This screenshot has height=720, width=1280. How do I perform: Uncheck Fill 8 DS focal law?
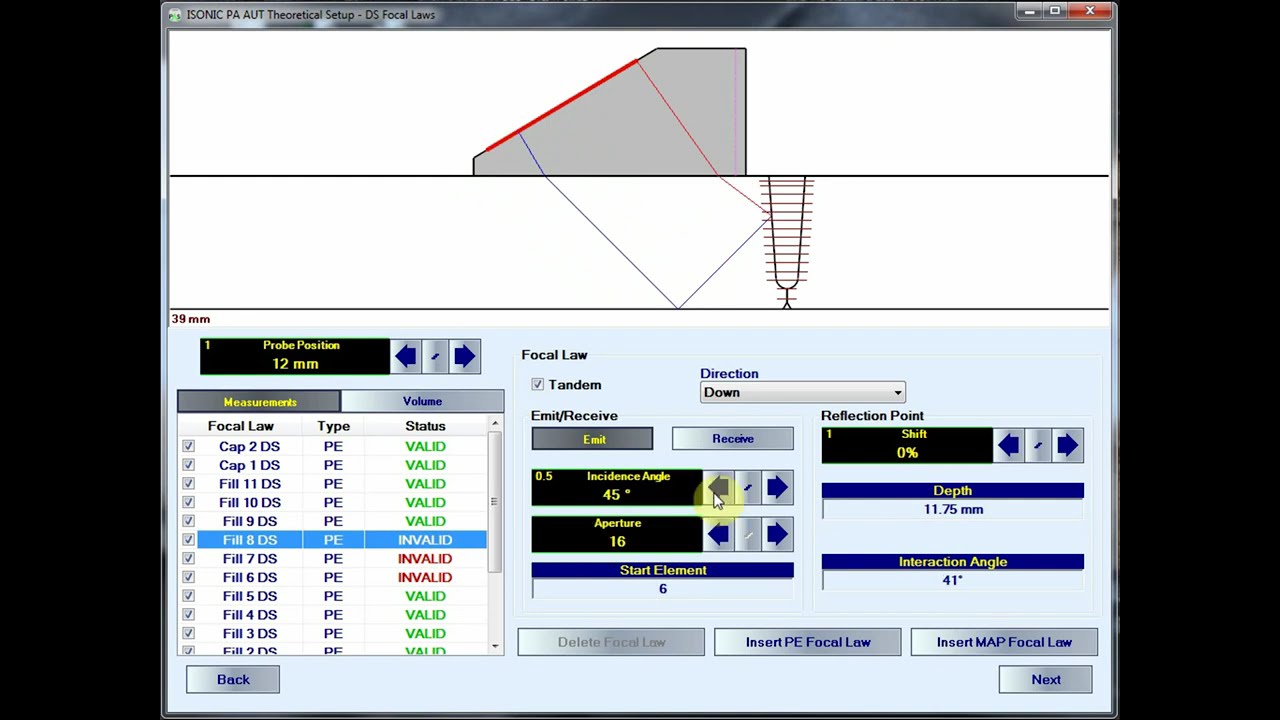[x=188, y=540]
